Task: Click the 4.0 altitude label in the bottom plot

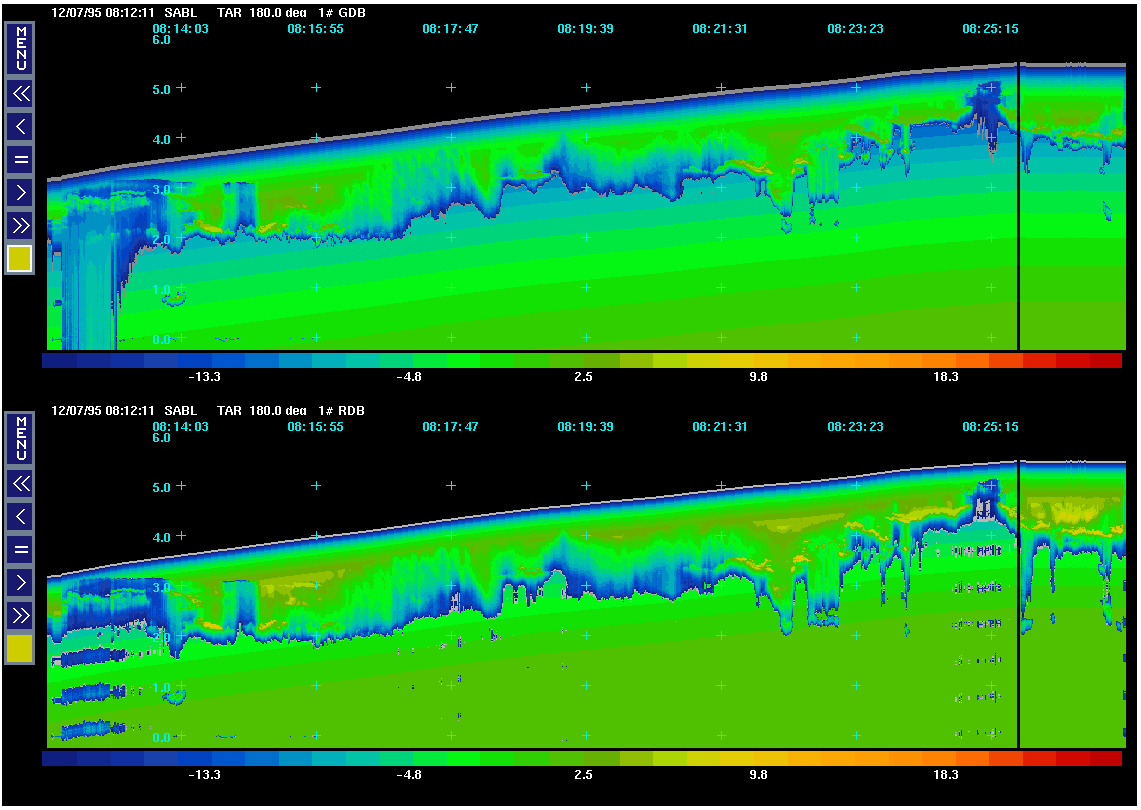Action: tap(161, 537)
